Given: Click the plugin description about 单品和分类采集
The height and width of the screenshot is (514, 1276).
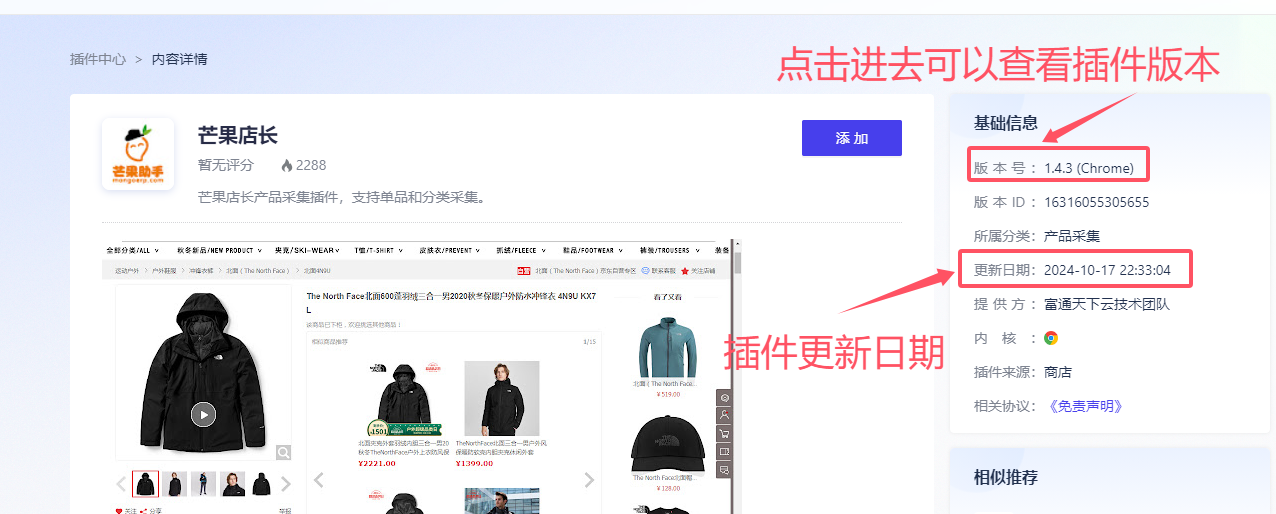Looking at the screenshot, I should (342, 197).
